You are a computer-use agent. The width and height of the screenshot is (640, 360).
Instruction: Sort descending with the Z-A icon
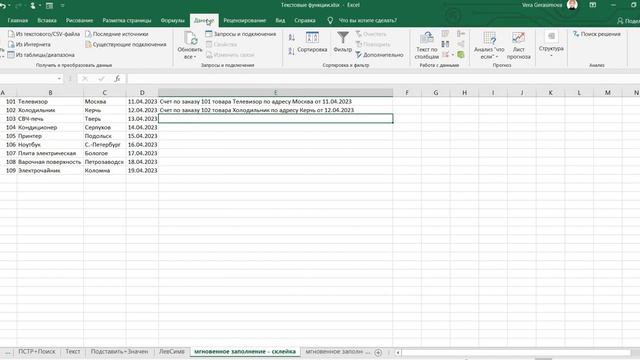click(291, 51)
